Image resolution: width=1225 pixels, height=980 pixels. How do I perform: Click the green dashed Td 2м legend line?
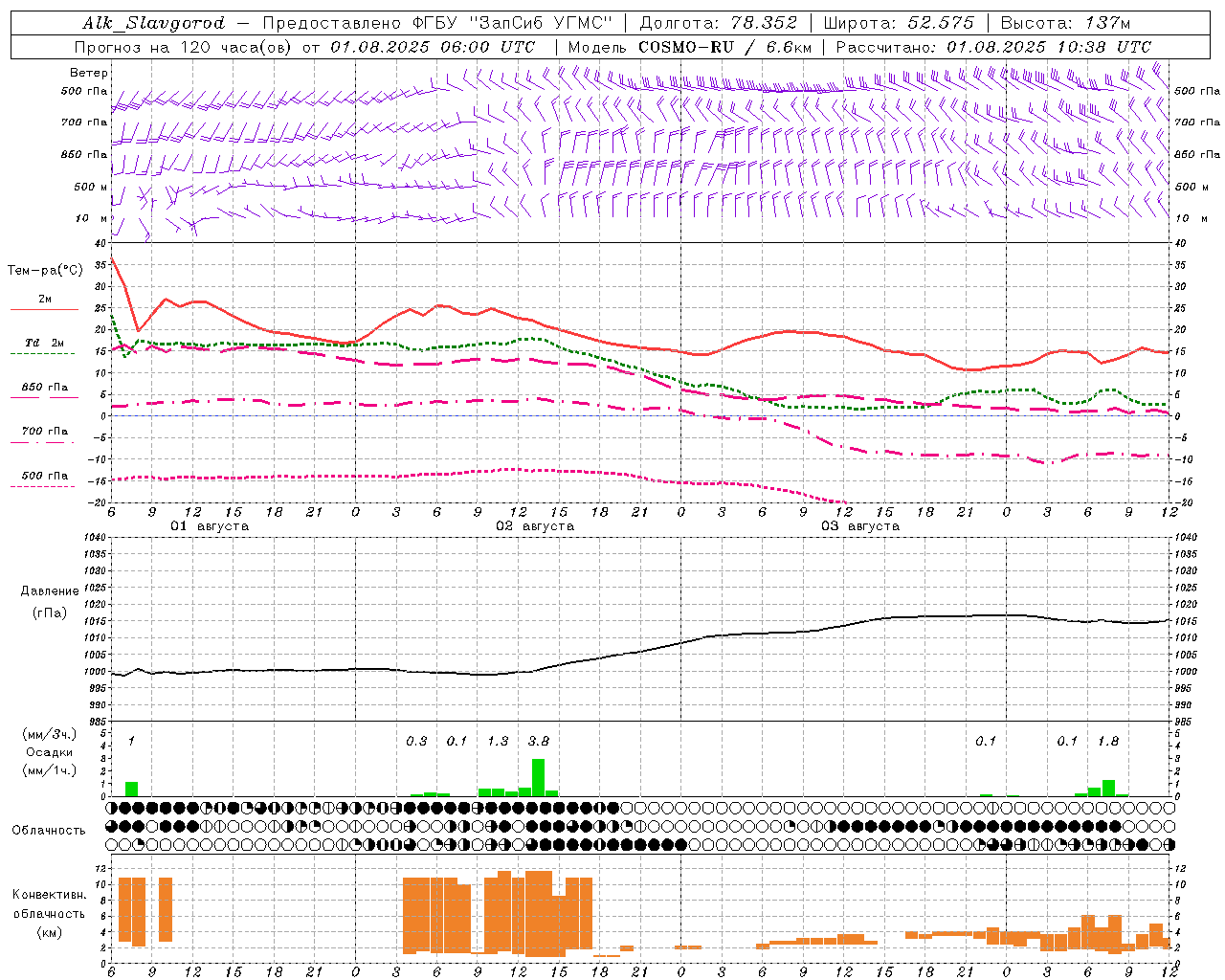click(x=42, y=353)
